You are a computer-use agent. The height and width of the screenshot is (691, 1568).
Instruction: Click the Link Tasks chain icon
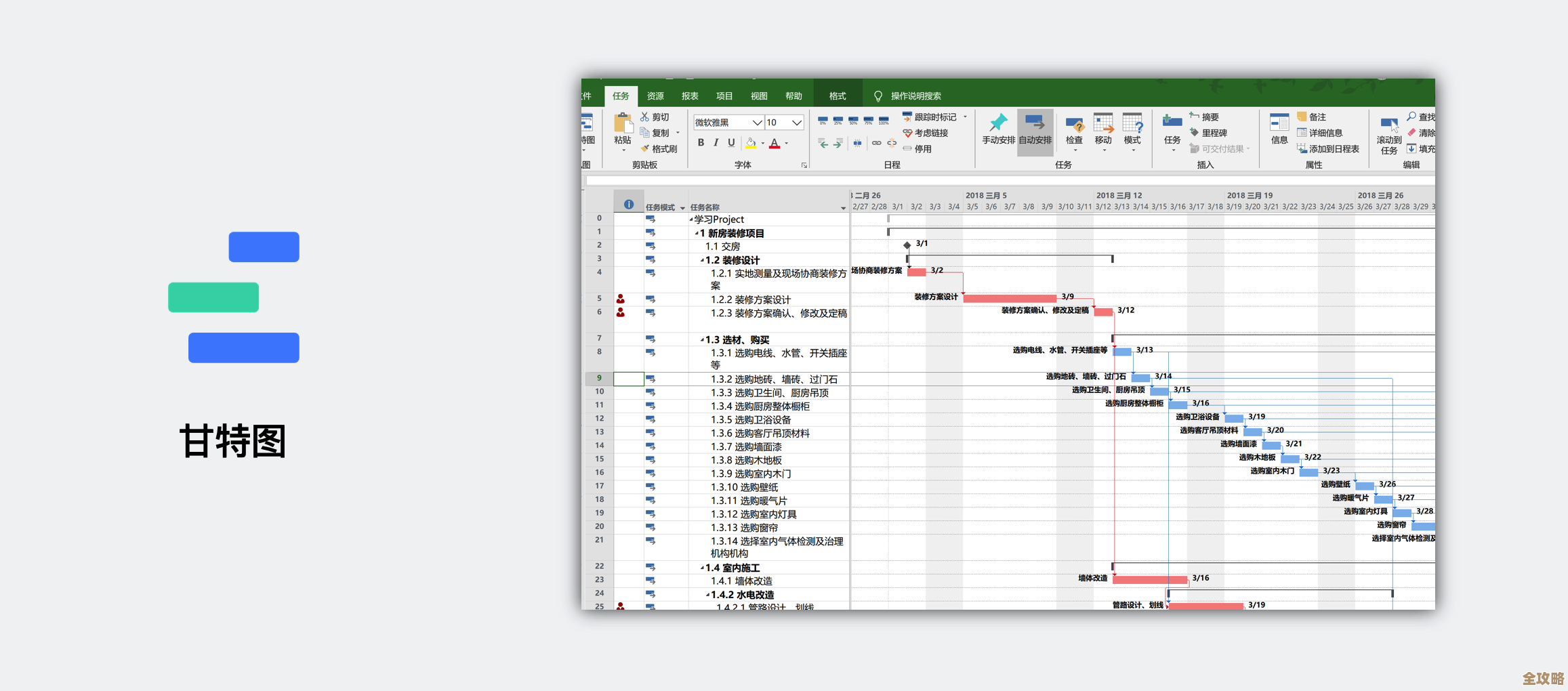tap(876, 143)
